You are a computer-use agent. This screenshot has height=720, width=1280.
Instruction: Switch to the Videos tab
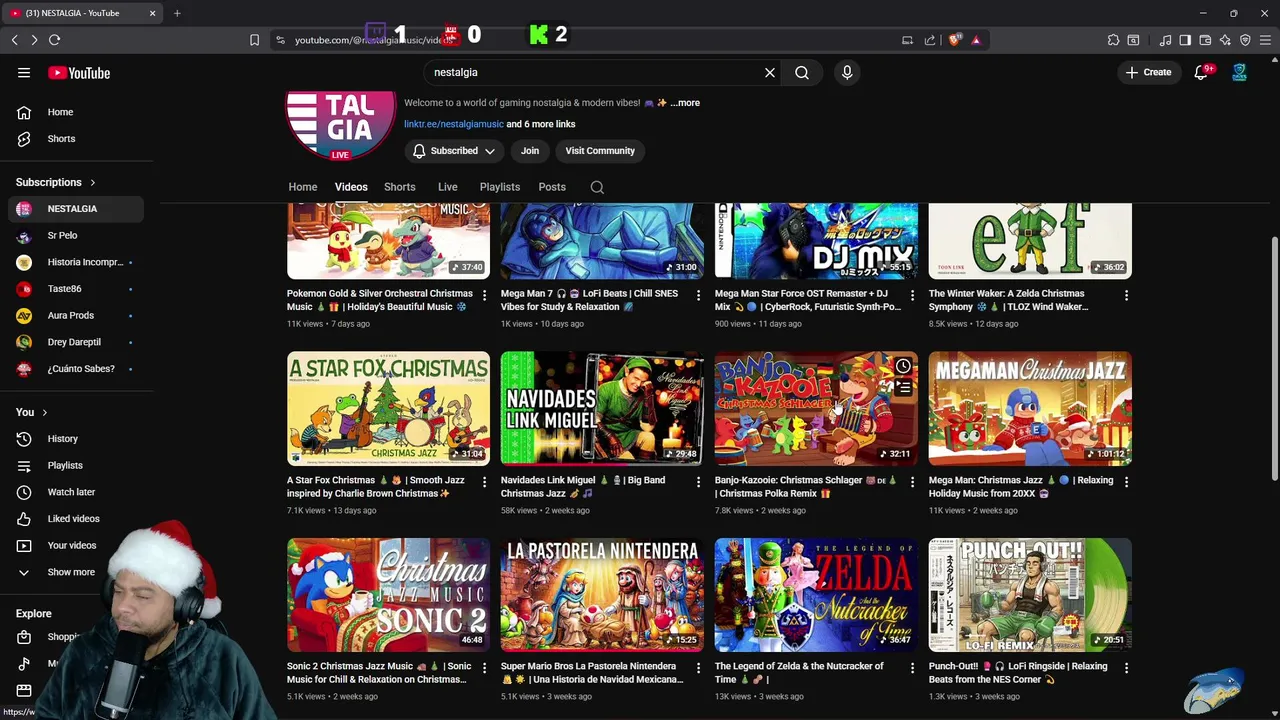(x=351, y=187)
